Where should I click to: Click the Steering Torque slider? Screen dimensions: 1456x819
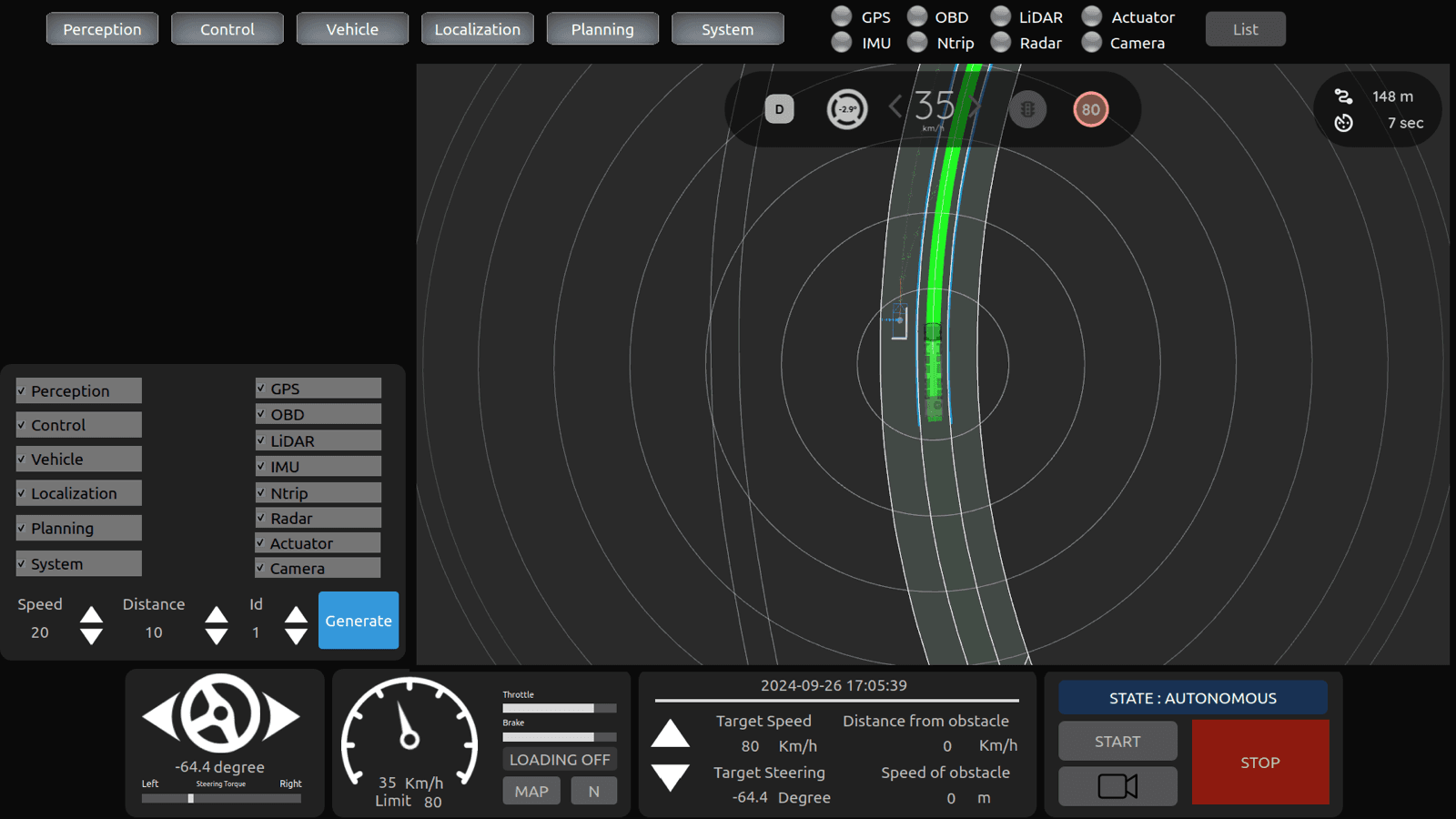pyautogui.click(x=221, y=798)
